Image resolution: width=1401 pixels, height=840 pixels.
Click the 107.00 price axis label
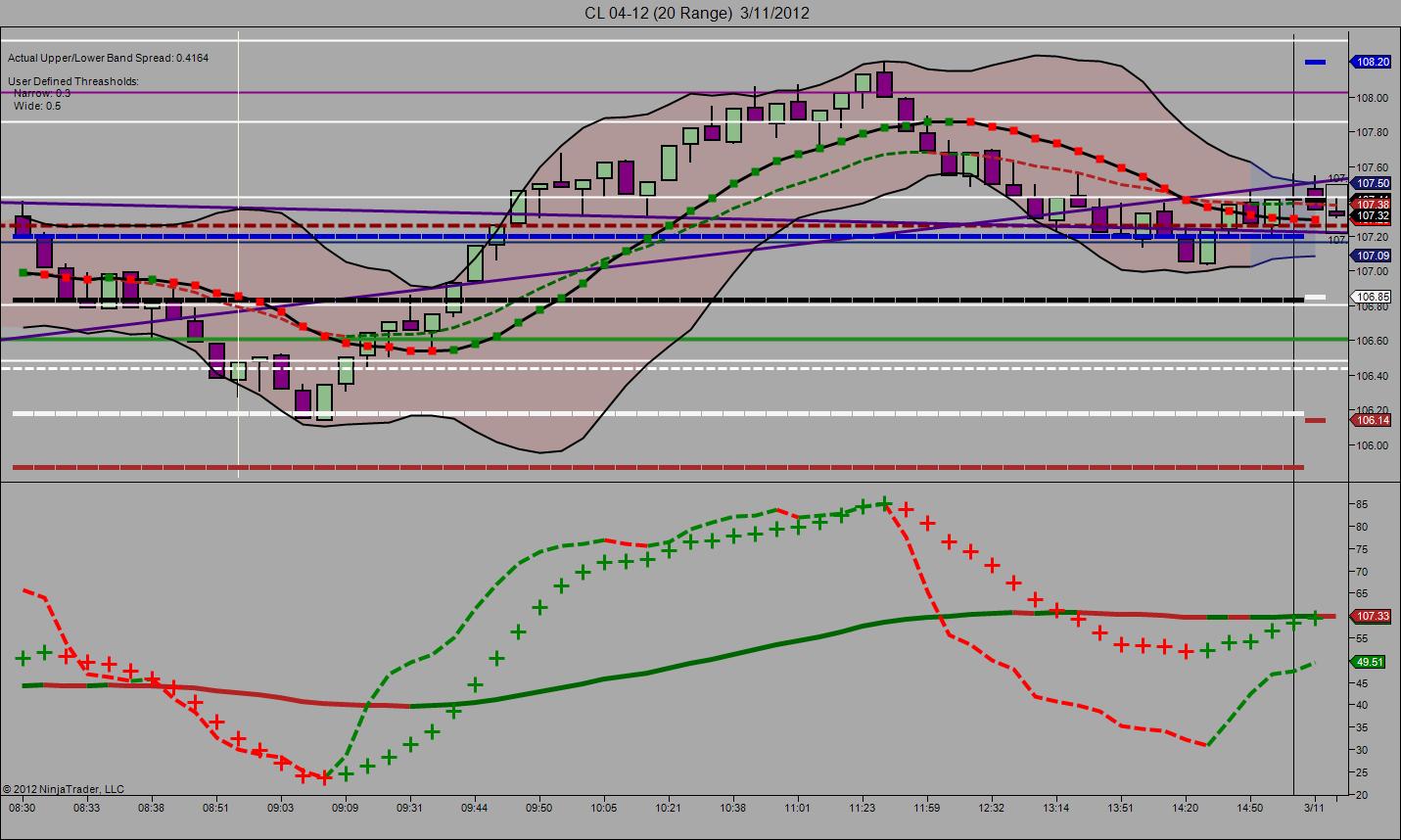(x=1373, y=271)
